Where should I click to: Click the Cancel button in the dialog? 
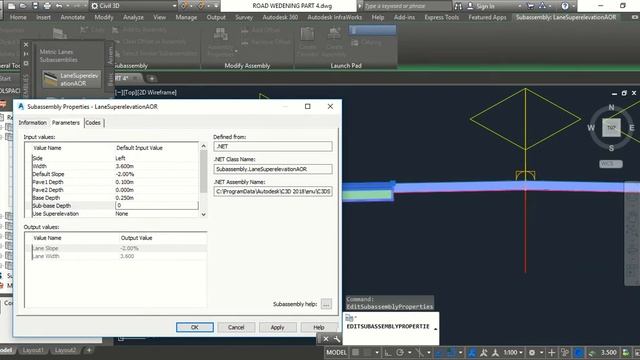(236, 327)
